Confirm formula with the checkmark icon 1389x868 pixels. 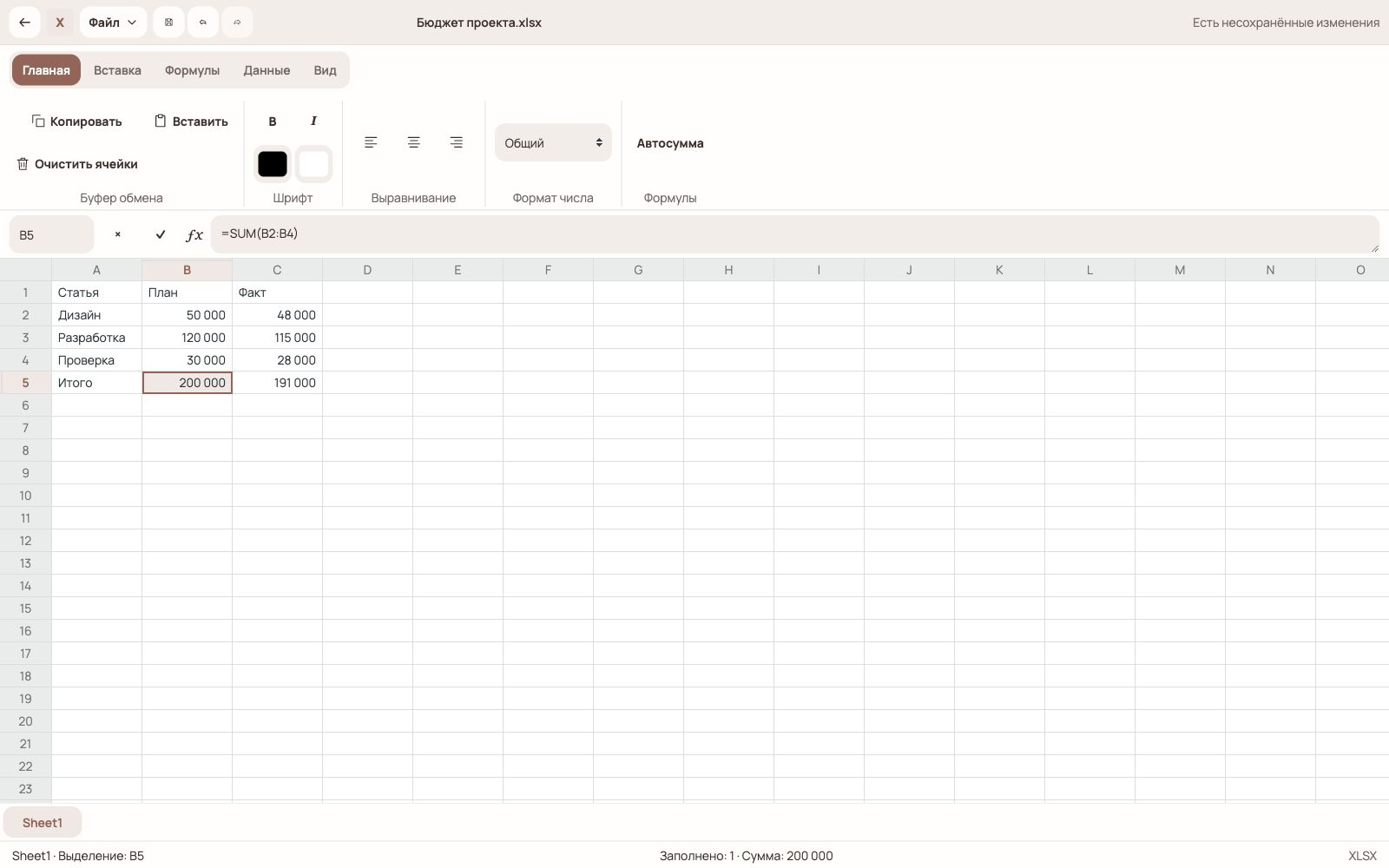[161, 234]
